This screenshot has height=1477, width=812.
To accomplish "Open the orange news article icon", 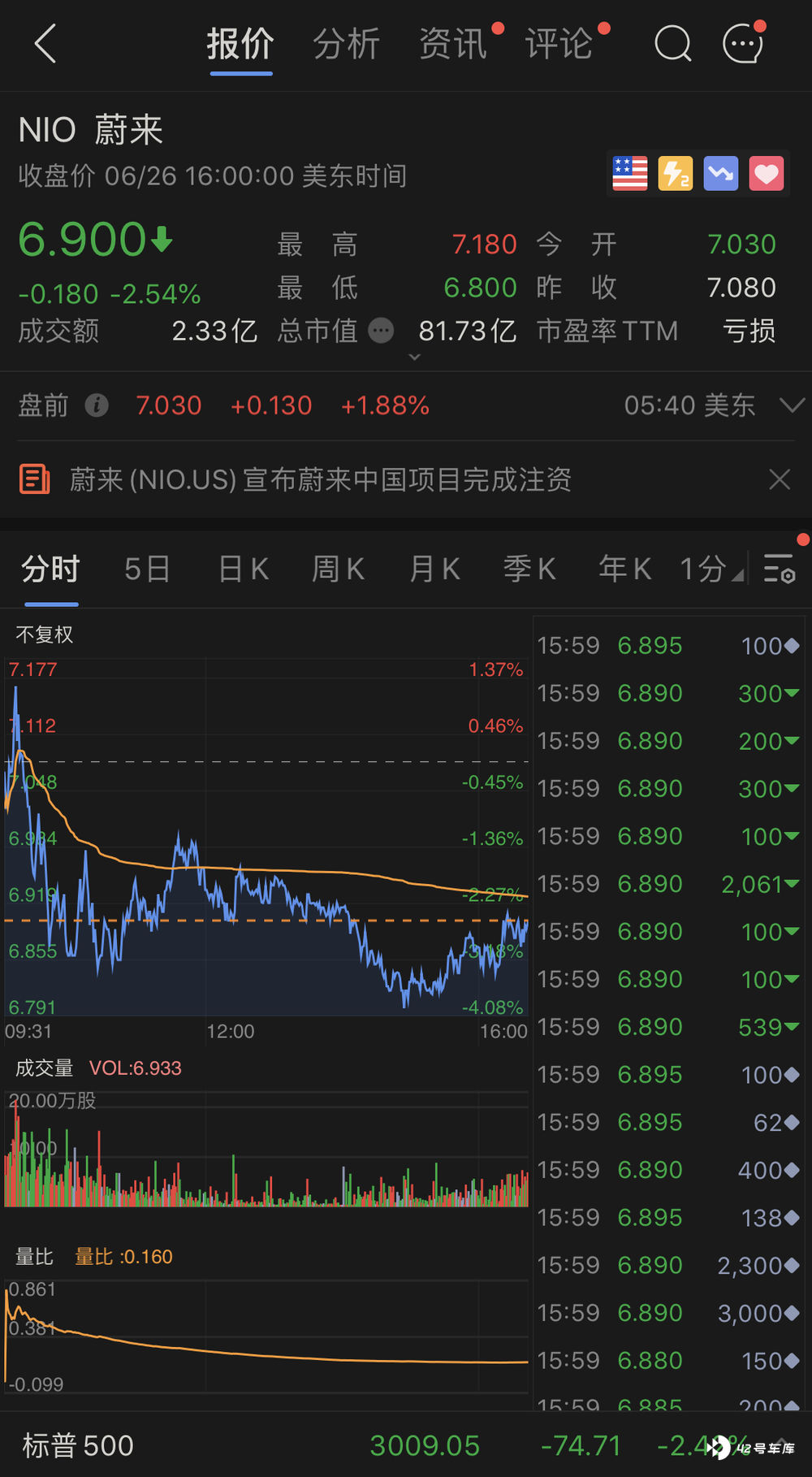I will point(35,479).
